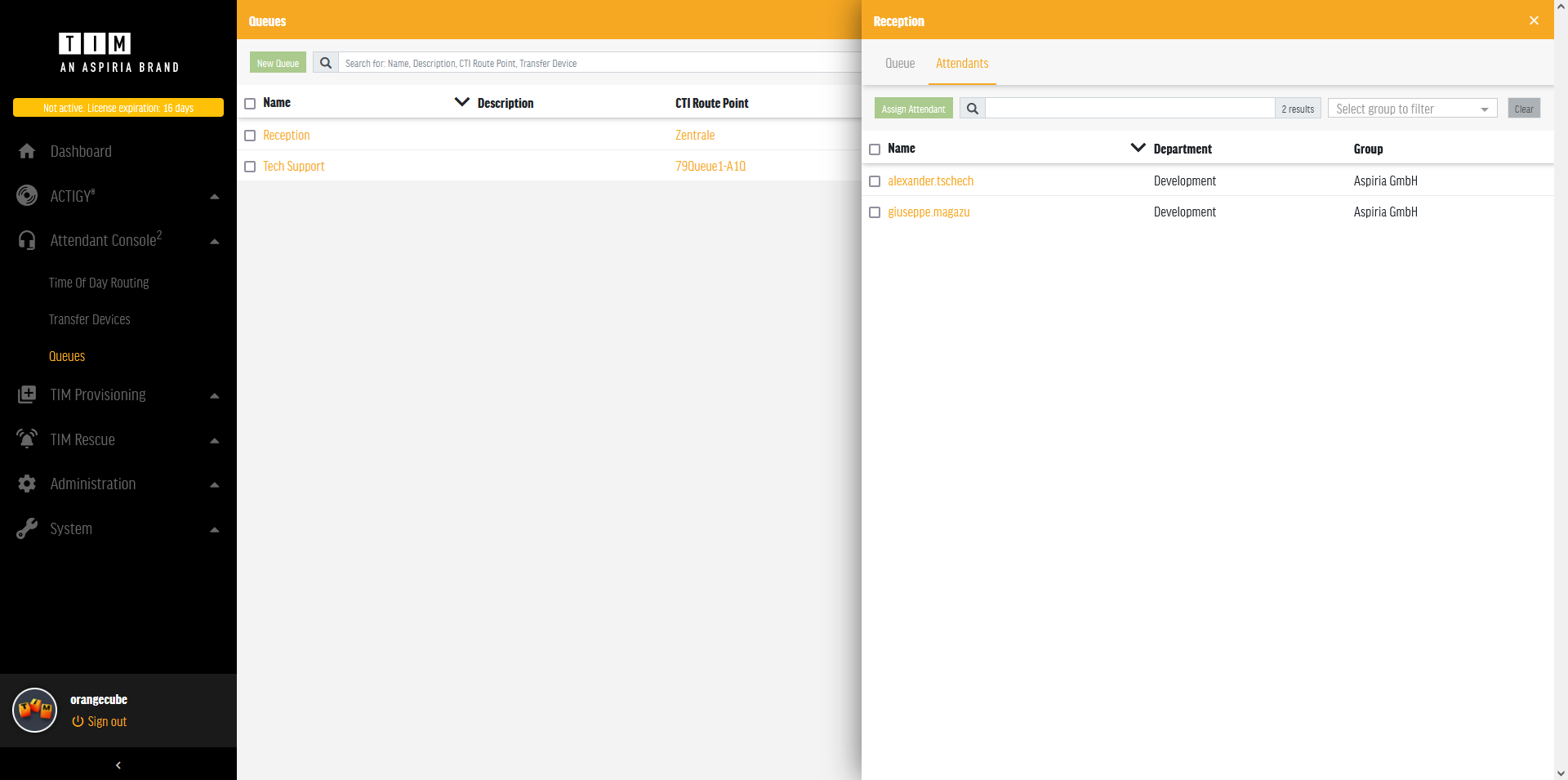Check the Reception queue checkbox
The image size is (1568, 780).
click(250, 136)
